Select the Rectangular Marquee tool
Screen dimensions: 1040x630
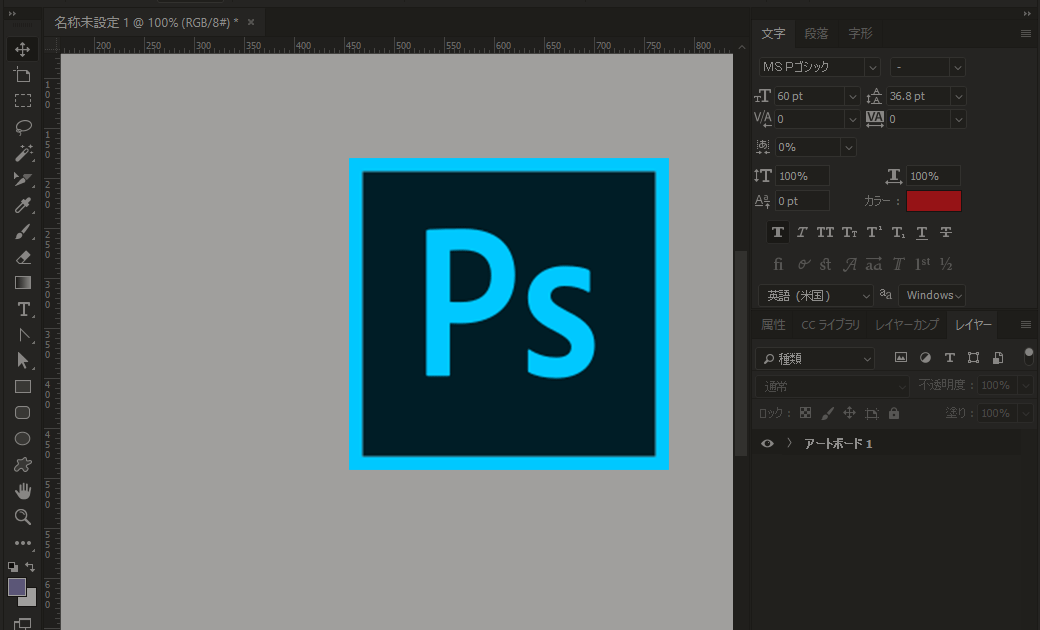23,101
